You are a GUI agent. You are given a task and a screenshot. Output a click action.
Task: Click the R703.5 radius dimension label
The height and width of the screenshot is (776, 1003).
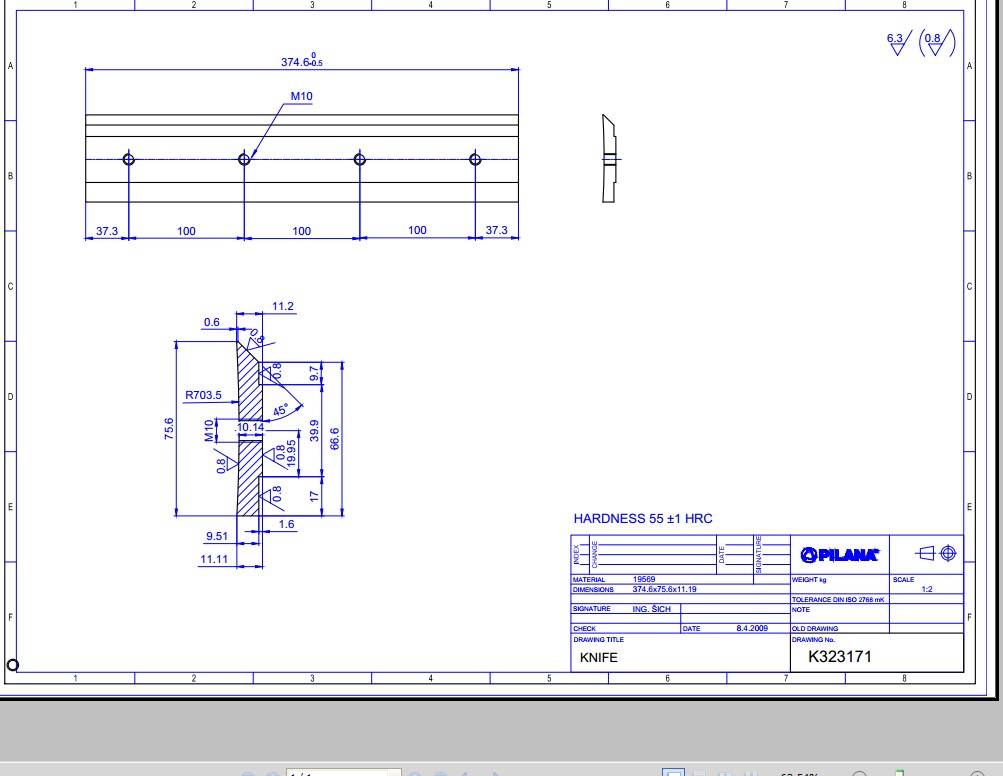203,395
